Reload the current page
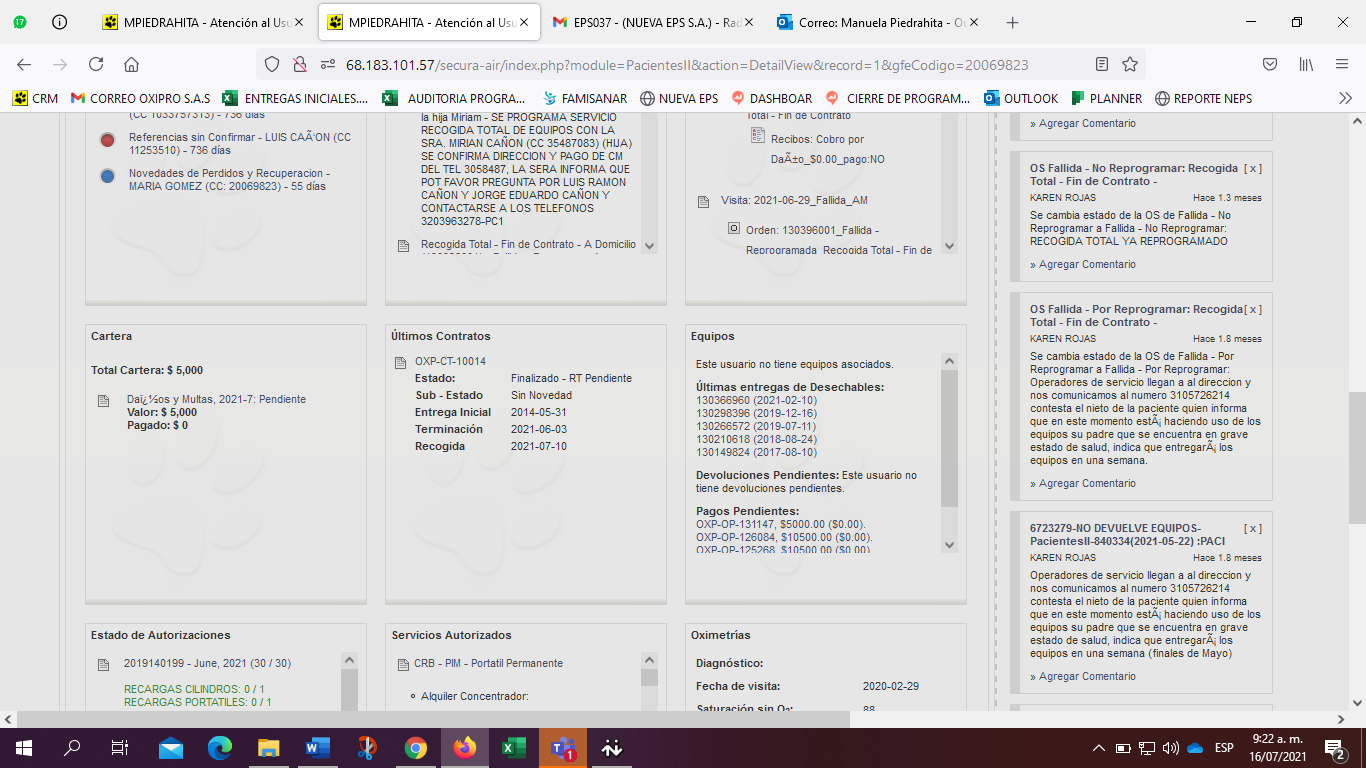This screenshot has height=768, width=1366. [96, 64]
